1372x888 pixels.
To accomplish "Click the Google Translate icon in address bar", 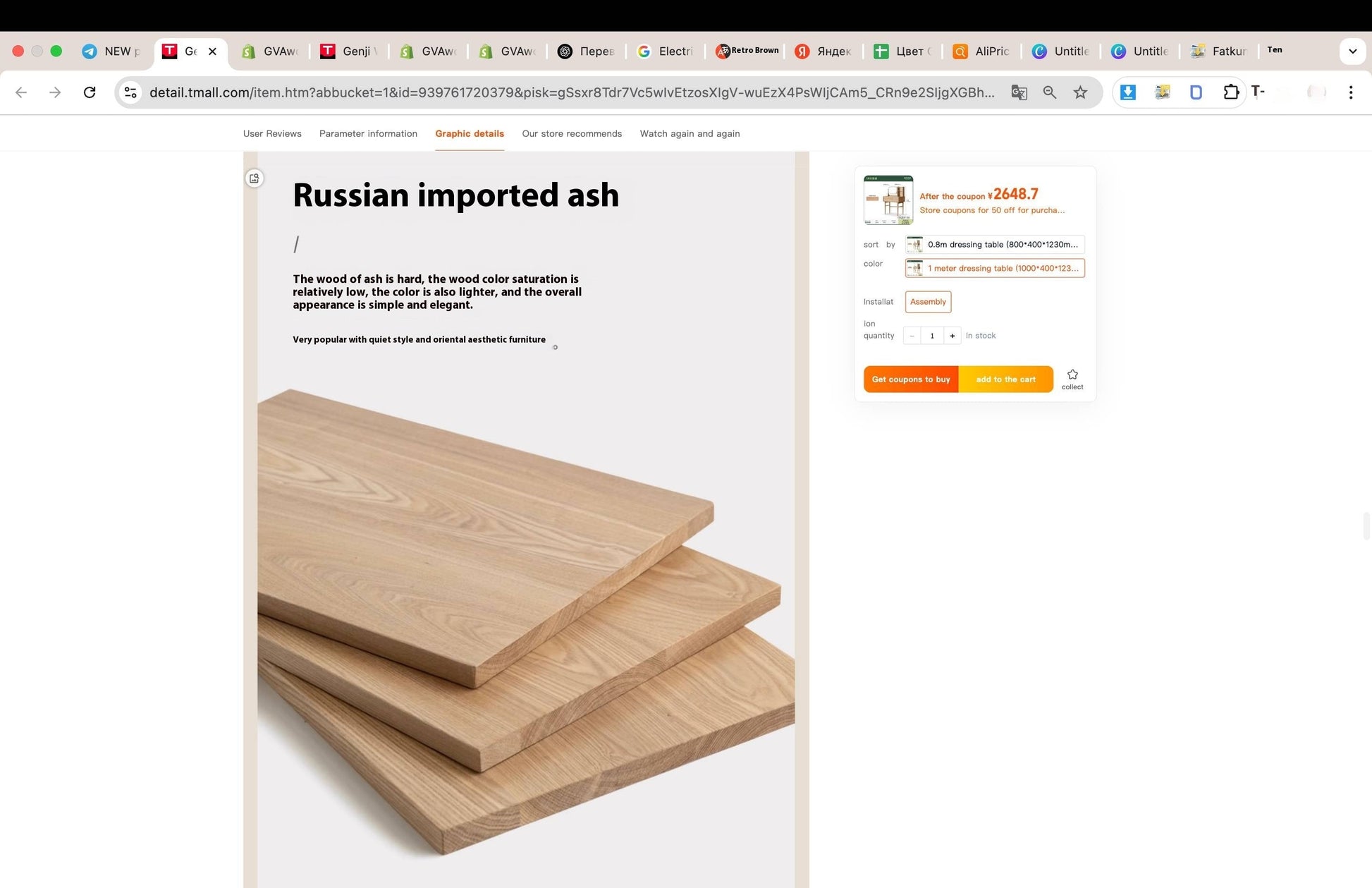I will point(1019,92).
